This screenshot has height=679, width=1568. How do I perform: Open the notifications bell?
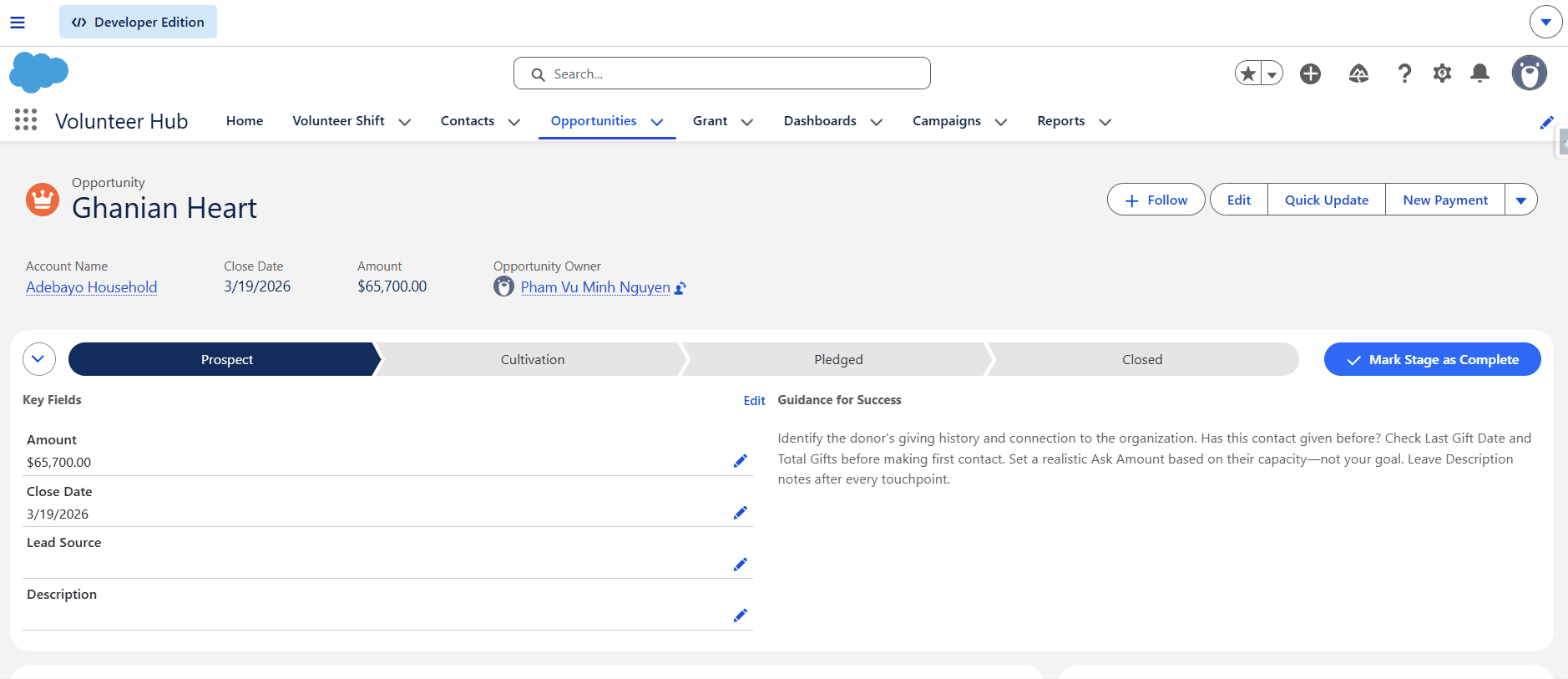point(1480,73)
